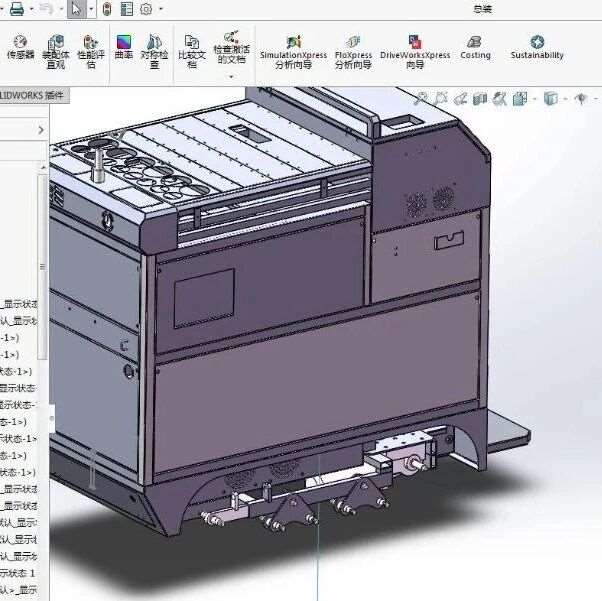Toggle the 曲率 Curvature display
The width and height of the screenshot is (602, 601).
pos(124,47)
